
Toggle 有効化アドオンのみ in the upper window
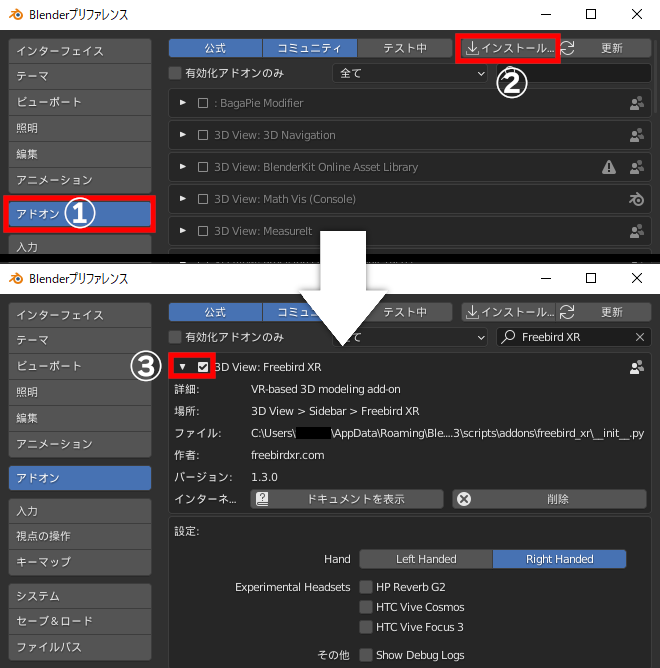tap(175, 73)
